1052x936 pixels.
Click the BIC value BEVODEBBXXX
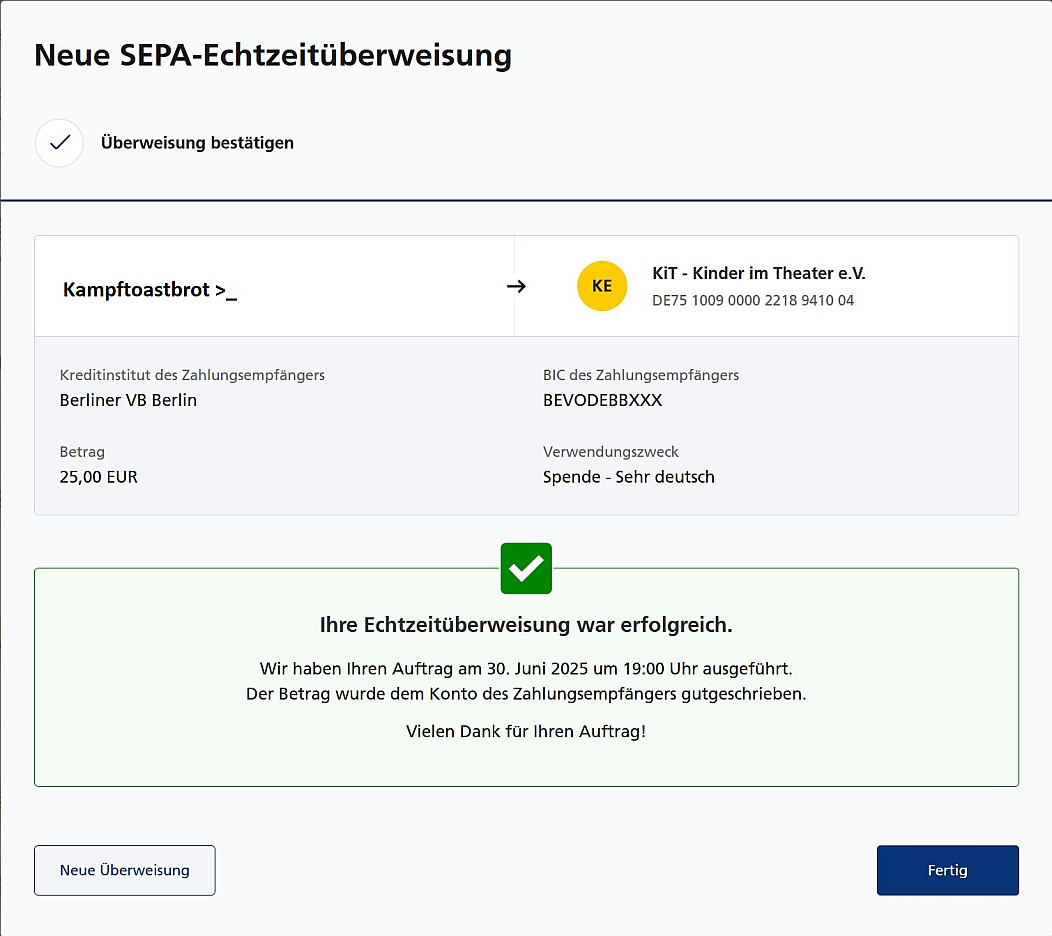602,400
